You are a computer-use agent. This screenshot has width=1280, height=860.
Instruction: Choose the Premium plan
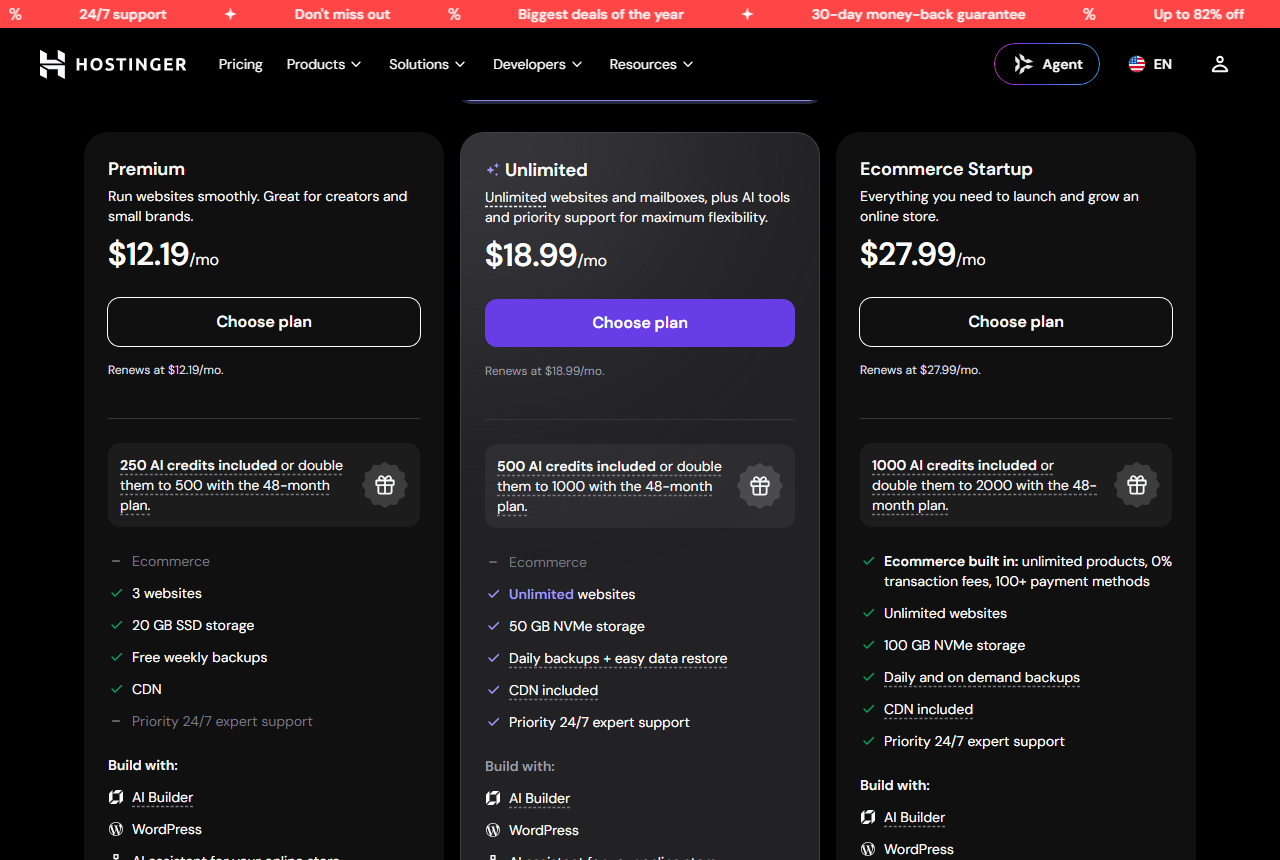(264, 322)
